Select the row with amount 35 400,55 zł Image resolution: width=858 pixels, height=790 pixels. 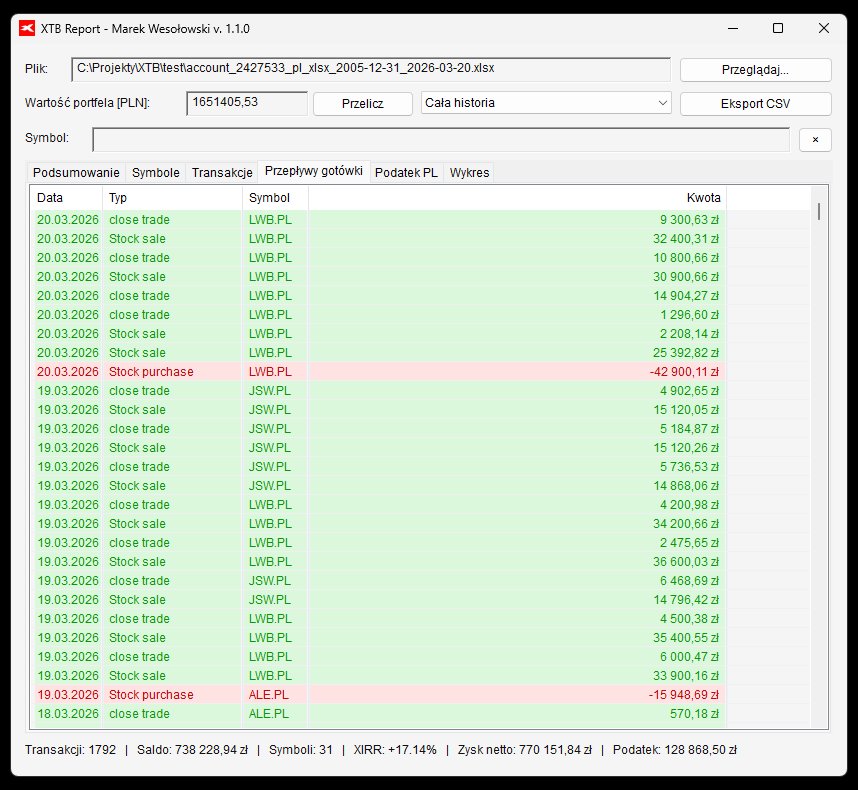[378, 638]
